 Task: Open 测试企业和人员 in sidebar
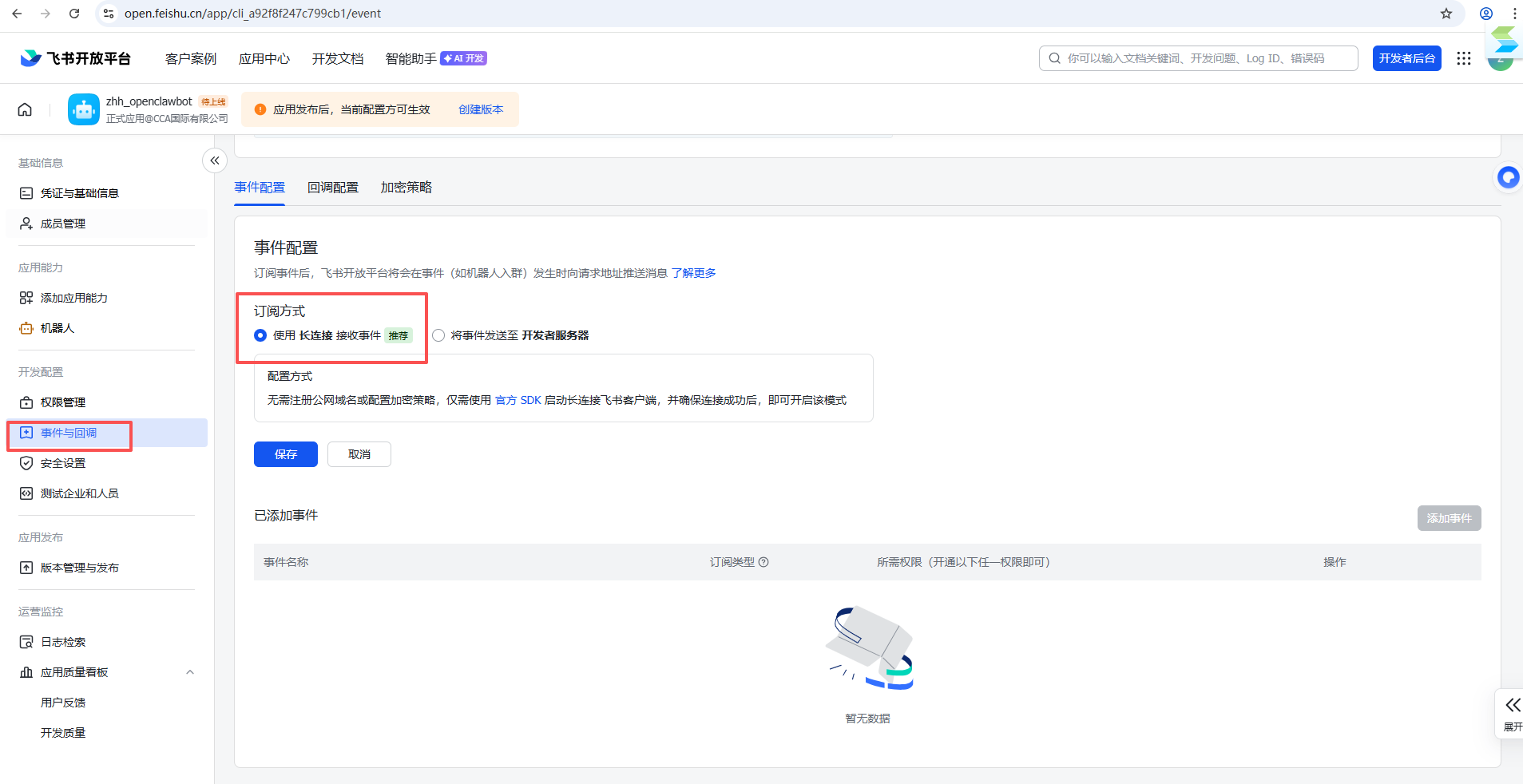(x=80, y=493)
